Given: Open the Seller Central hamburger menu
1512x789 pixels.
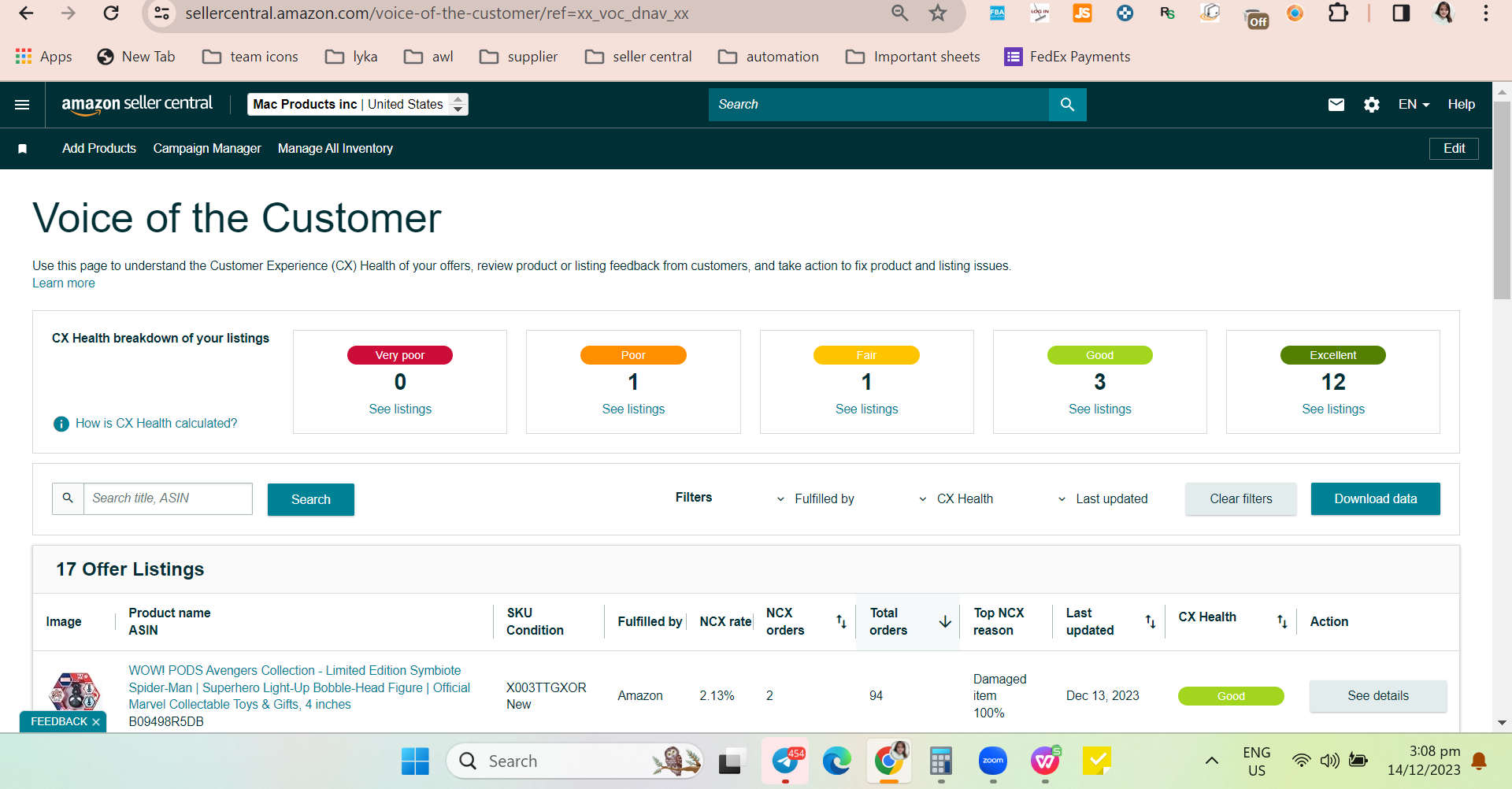Looking at the screenshot, I should (22, 105).
